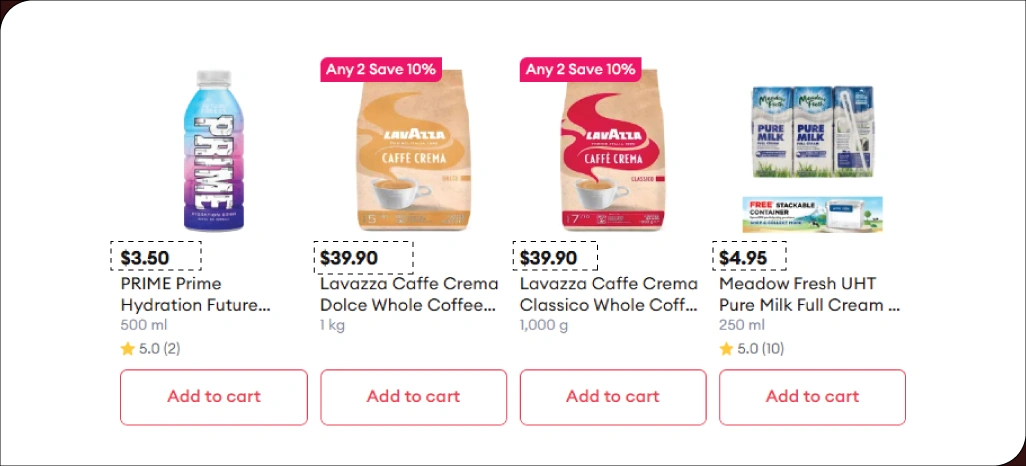The height and width of the screenshot is (466, 1026).
Task: Click Lavazza Caffe Crema Classico title link
Action: point(608,294)
